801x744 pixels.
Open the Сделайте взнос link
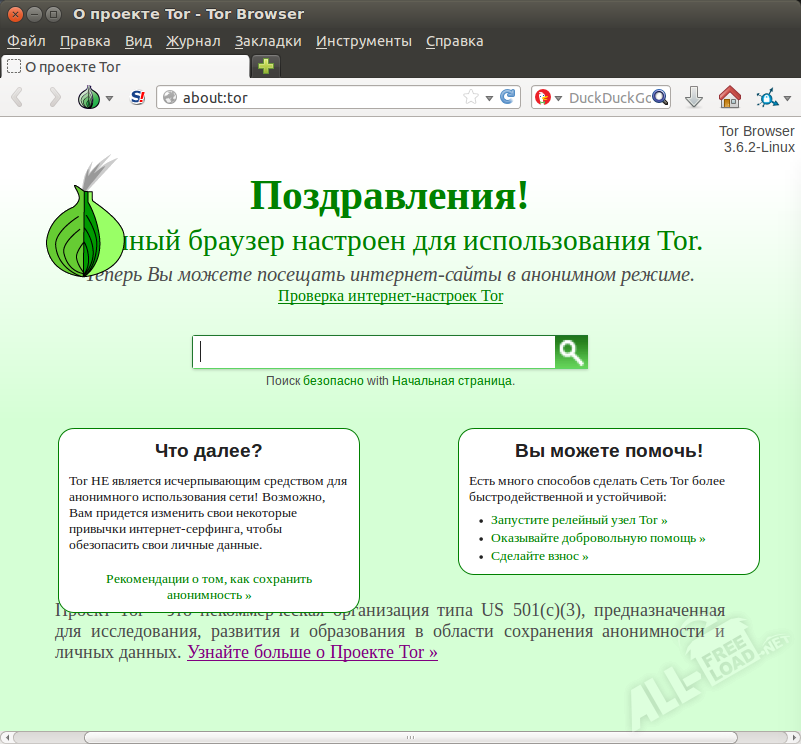click(539, 556)
